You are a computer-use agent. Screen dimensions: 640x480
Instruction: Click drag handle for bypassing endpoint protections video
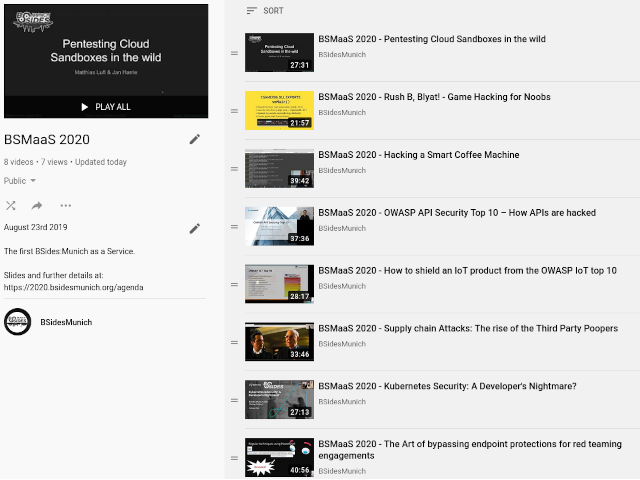[234, 458]
